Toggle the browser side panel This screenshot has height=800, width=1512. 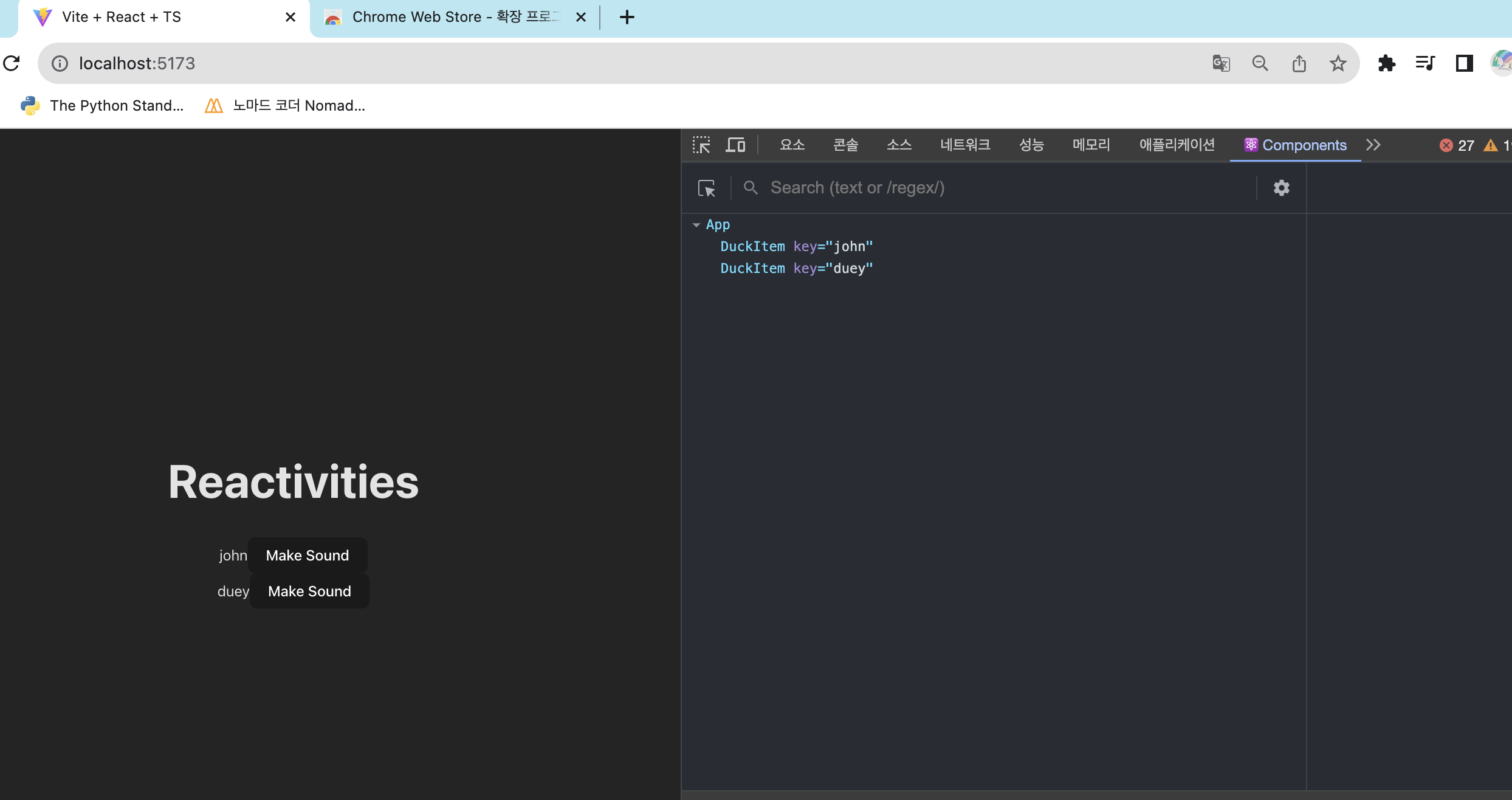(x=1464, y=63)
